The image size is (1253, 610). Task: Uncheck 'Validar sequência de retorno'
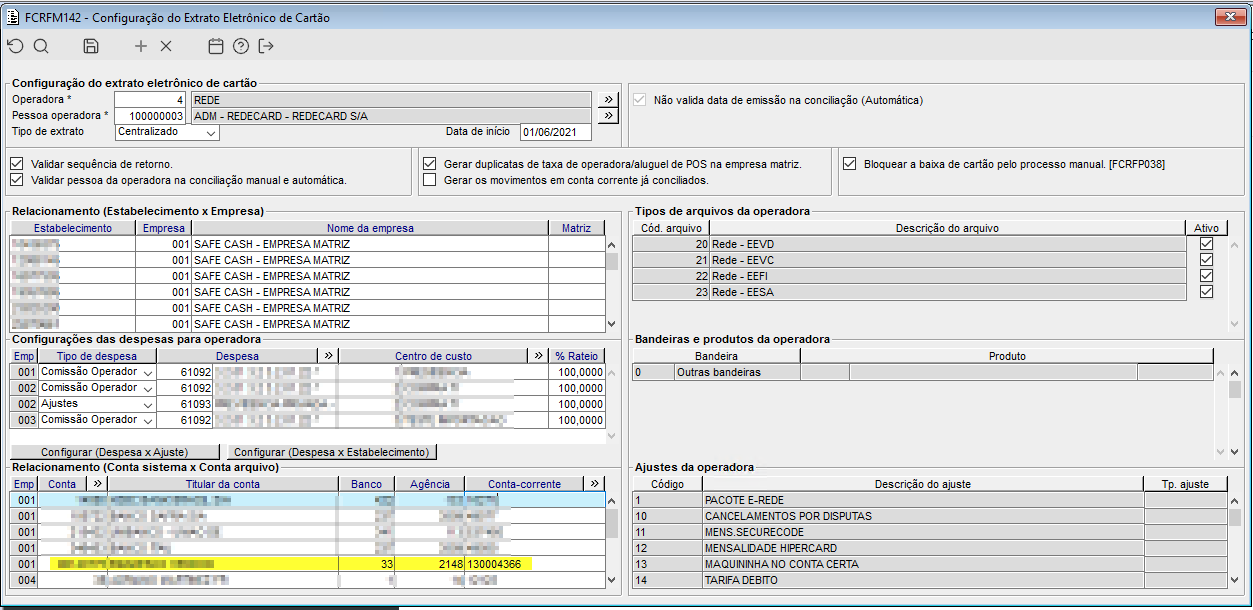click(x=16, y=164)
